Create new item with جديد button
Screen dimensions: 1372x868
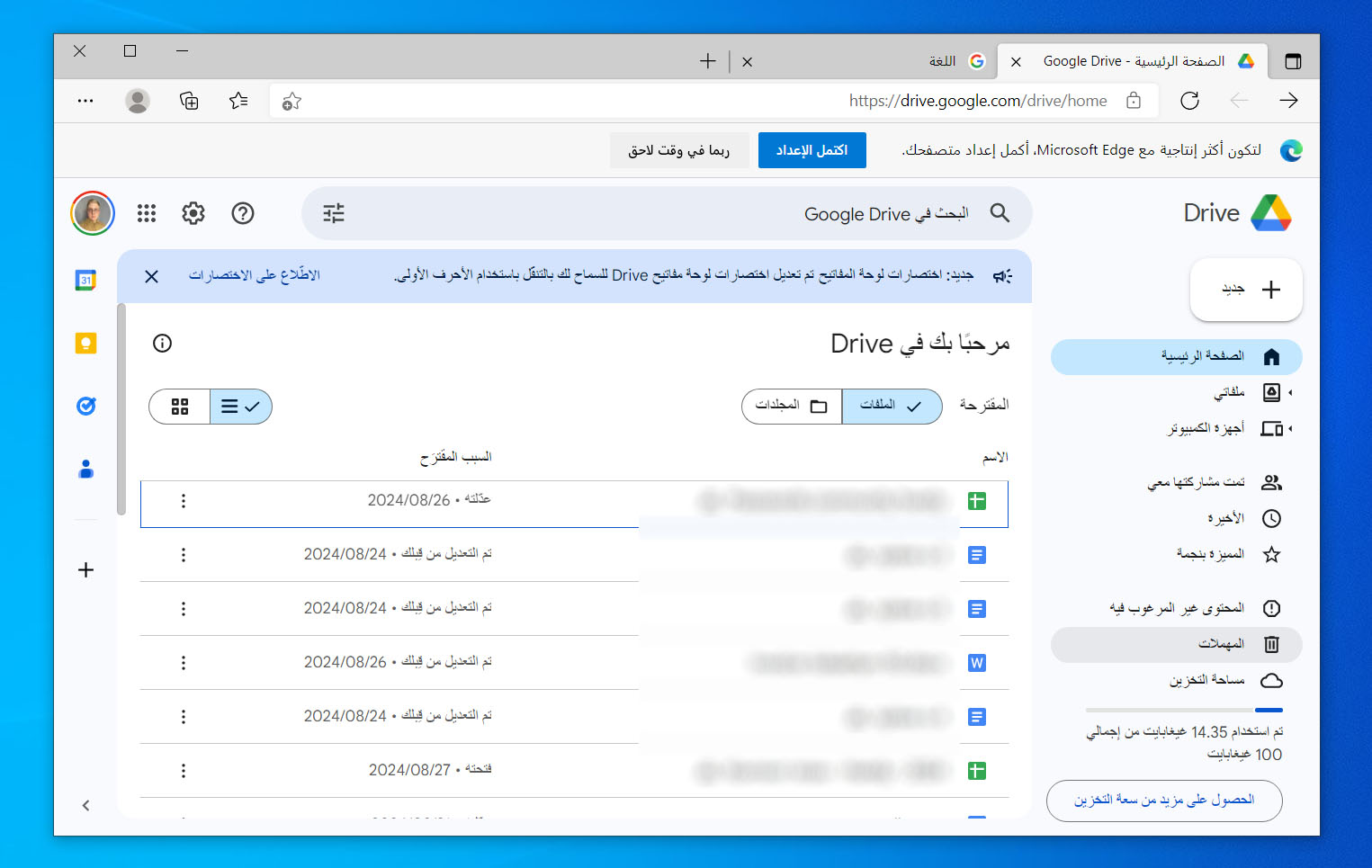(x=1246, y=290)
